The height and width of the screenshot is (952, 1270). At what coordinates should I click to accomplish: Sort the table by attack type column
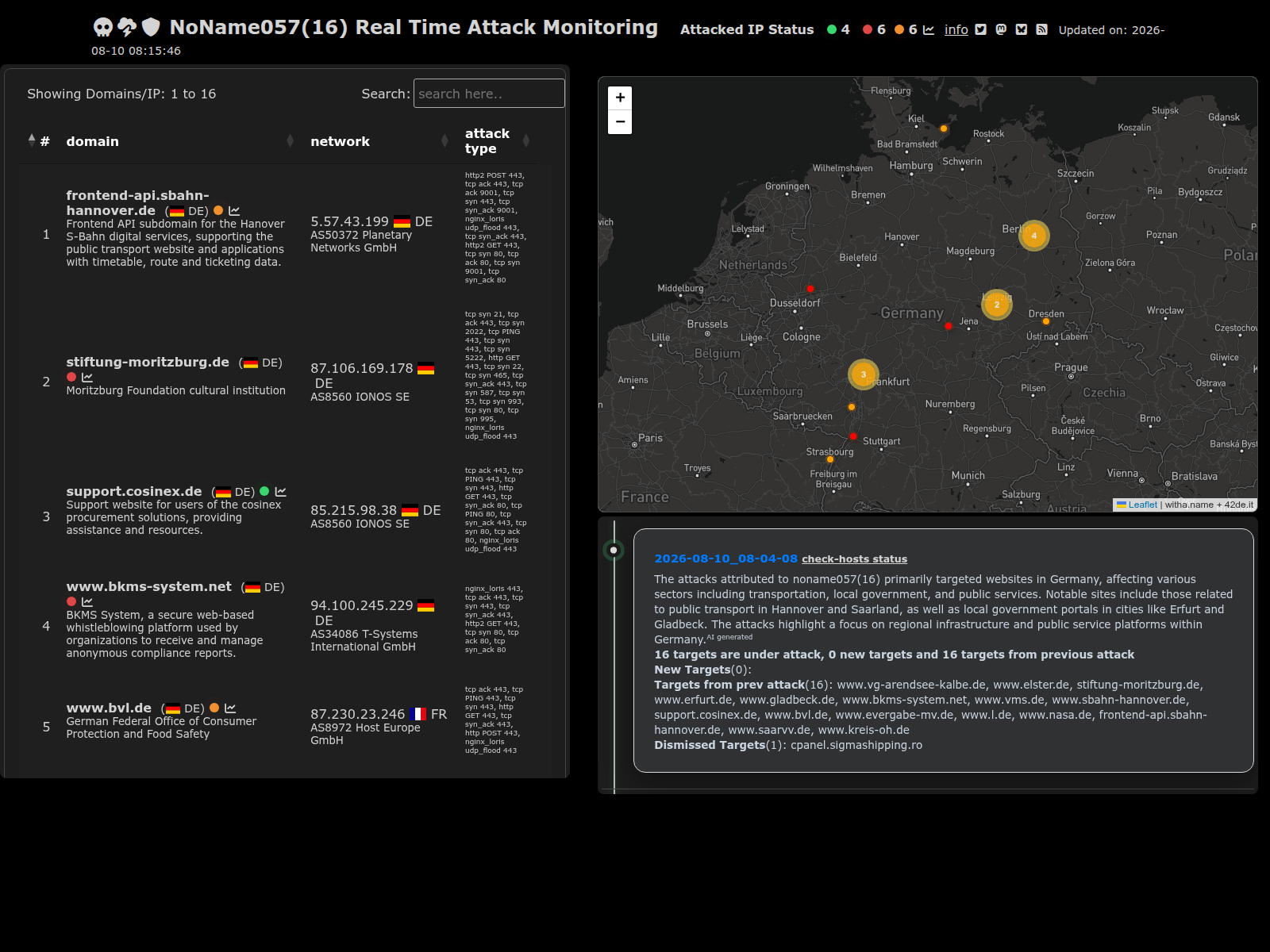click(498, 141)
